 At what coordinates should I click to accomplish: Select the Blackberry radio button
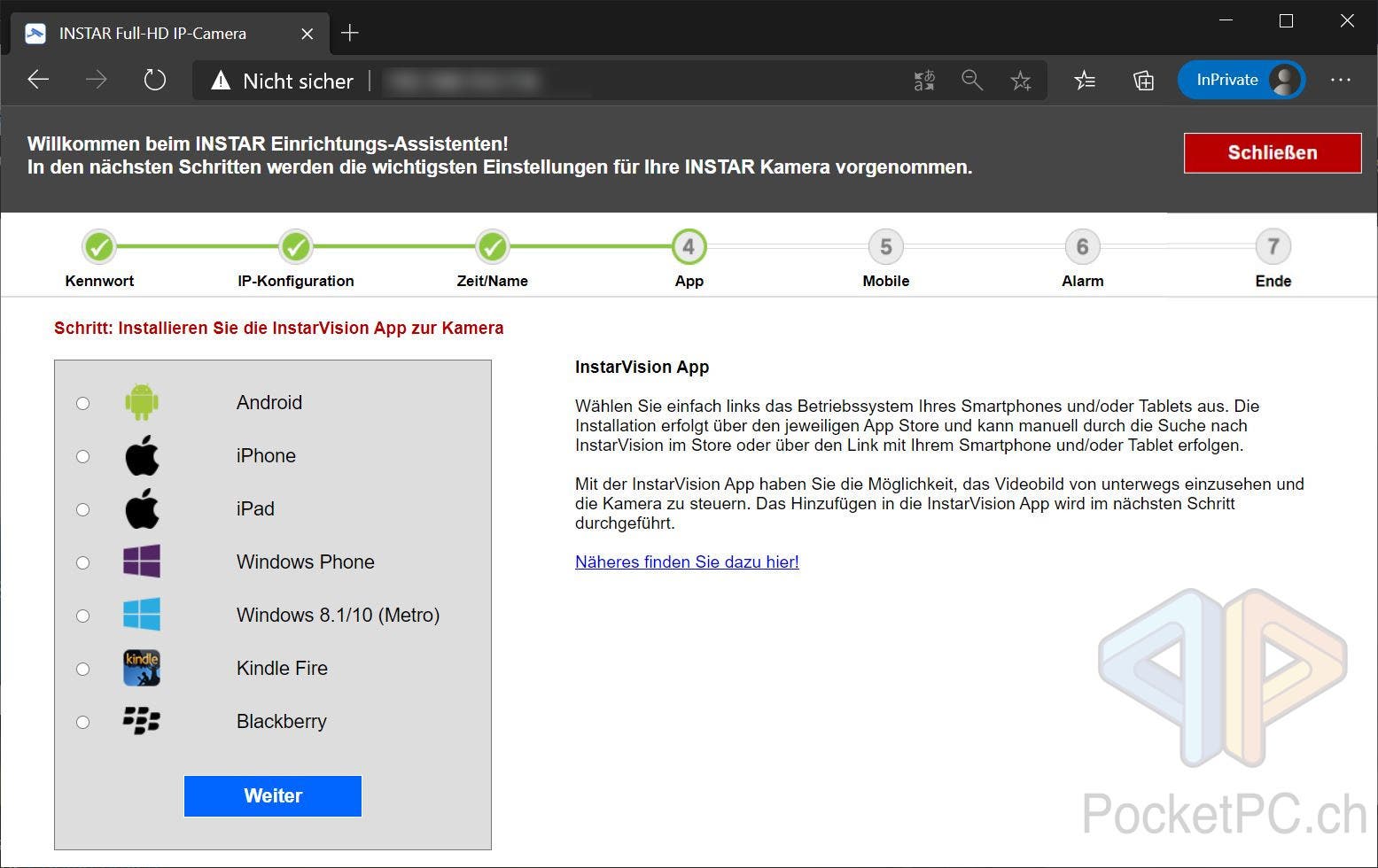[82, 722]
